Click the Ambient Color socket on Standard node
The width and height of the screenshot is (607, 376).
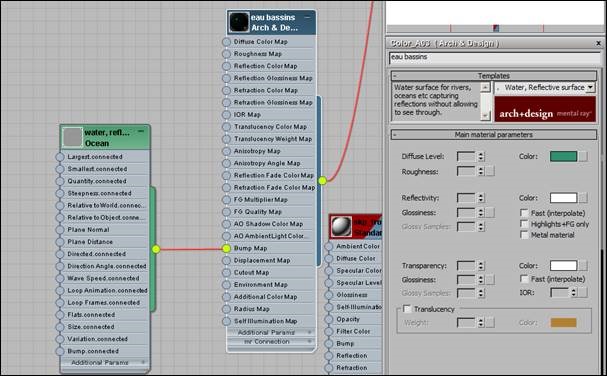(329, 246)
